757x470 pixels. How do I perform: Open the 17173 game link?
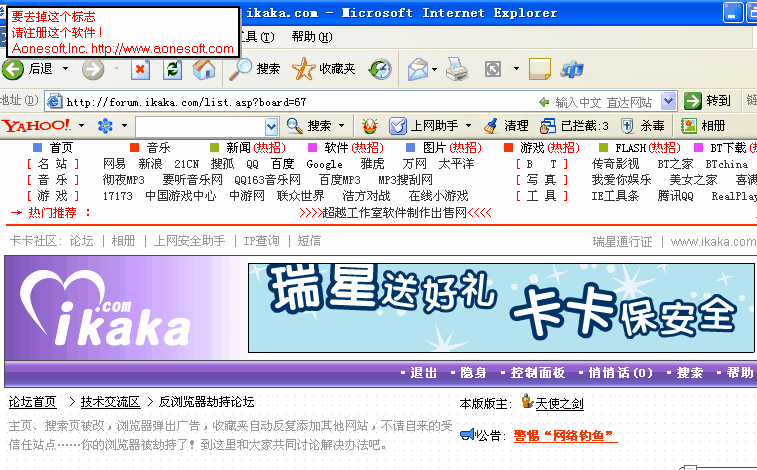pos(117,196)
